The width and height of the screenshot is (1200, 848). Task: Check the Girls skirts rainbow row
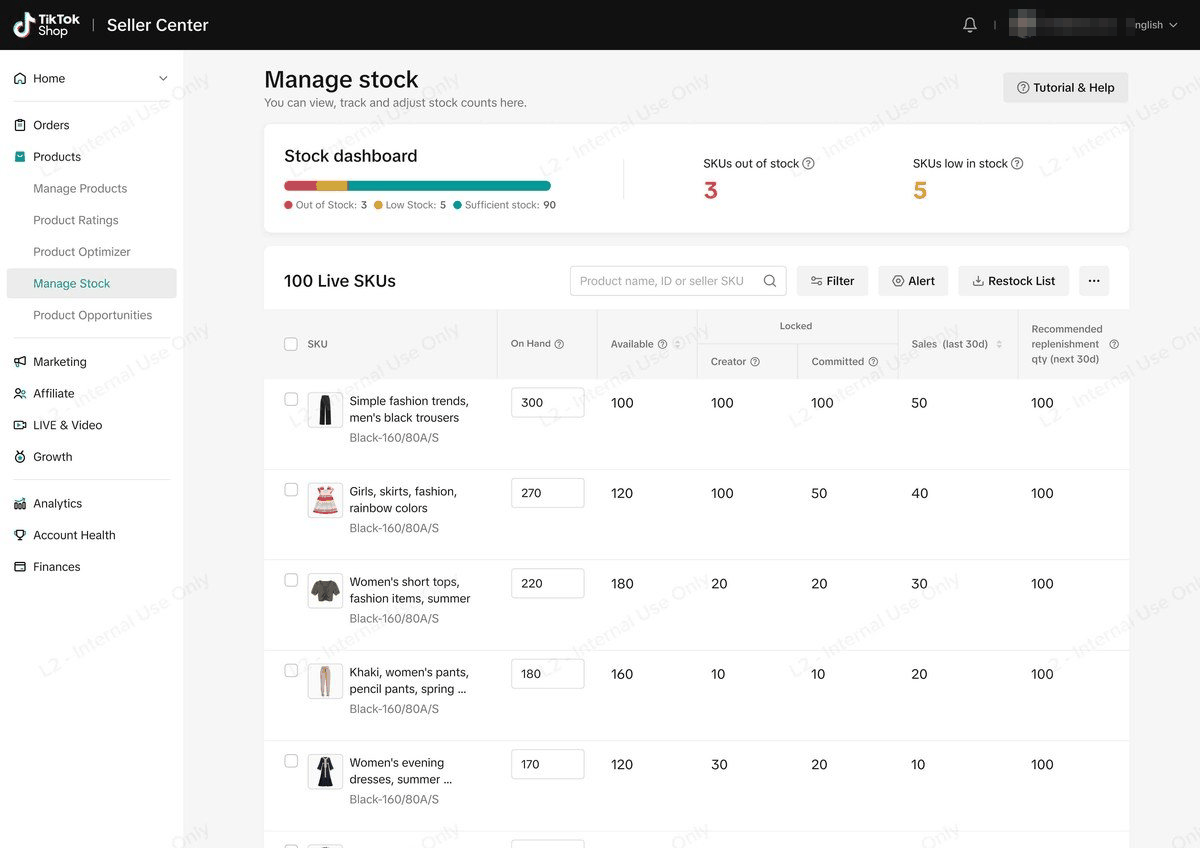pyautogui.click(x=291, y=490)
